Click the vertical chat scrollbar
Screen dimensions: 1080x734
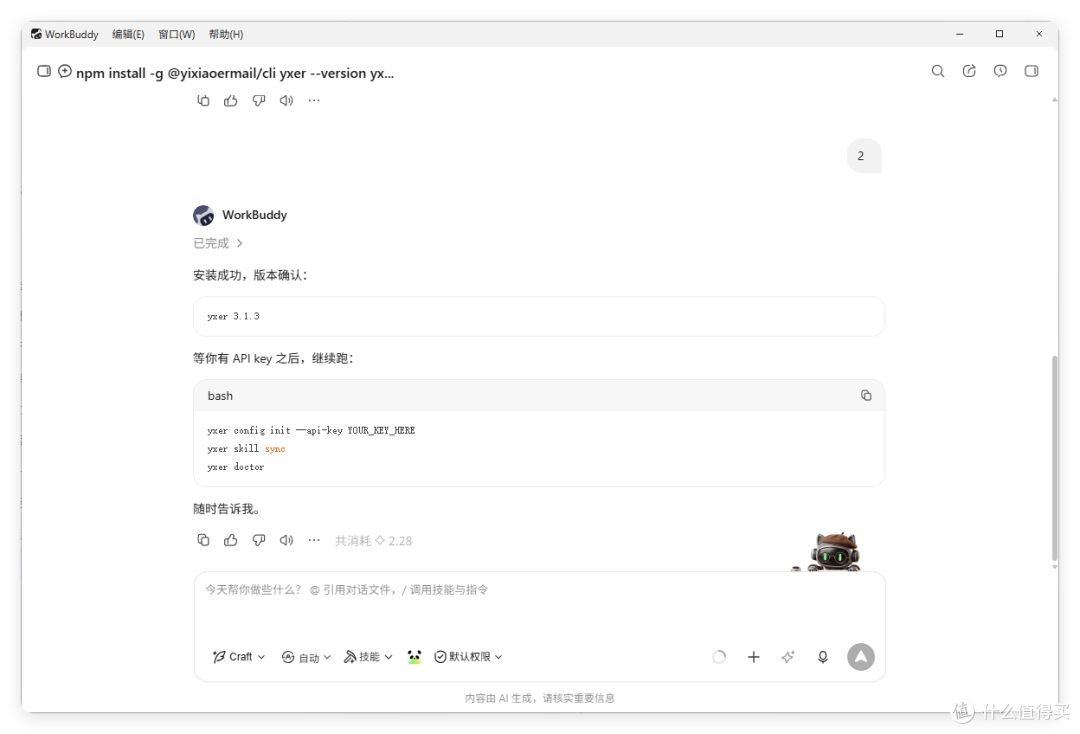(x=1055, y=458)
